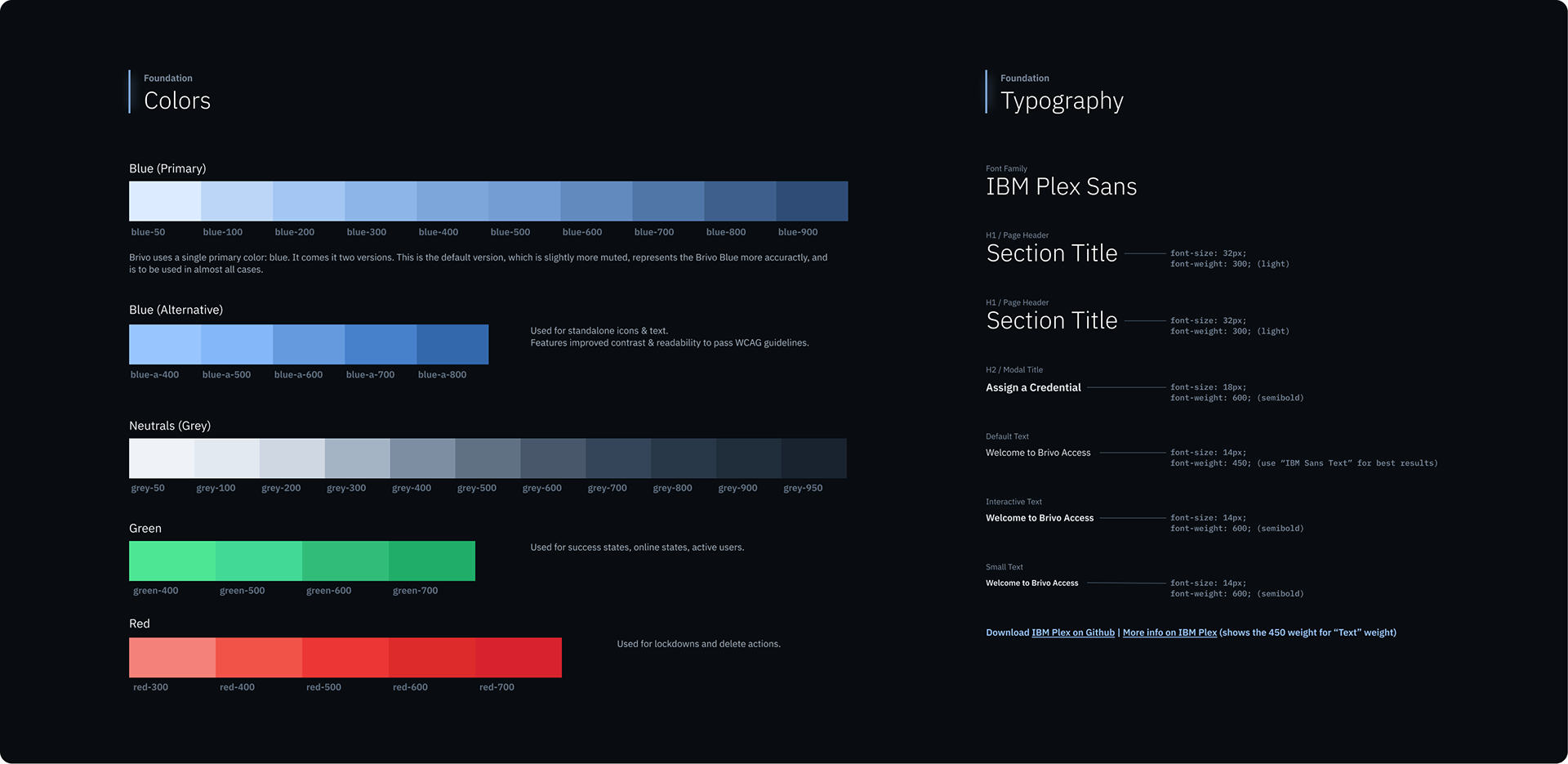Select the blue-100 swatch
1568x764 pixels.
point(237,201)
